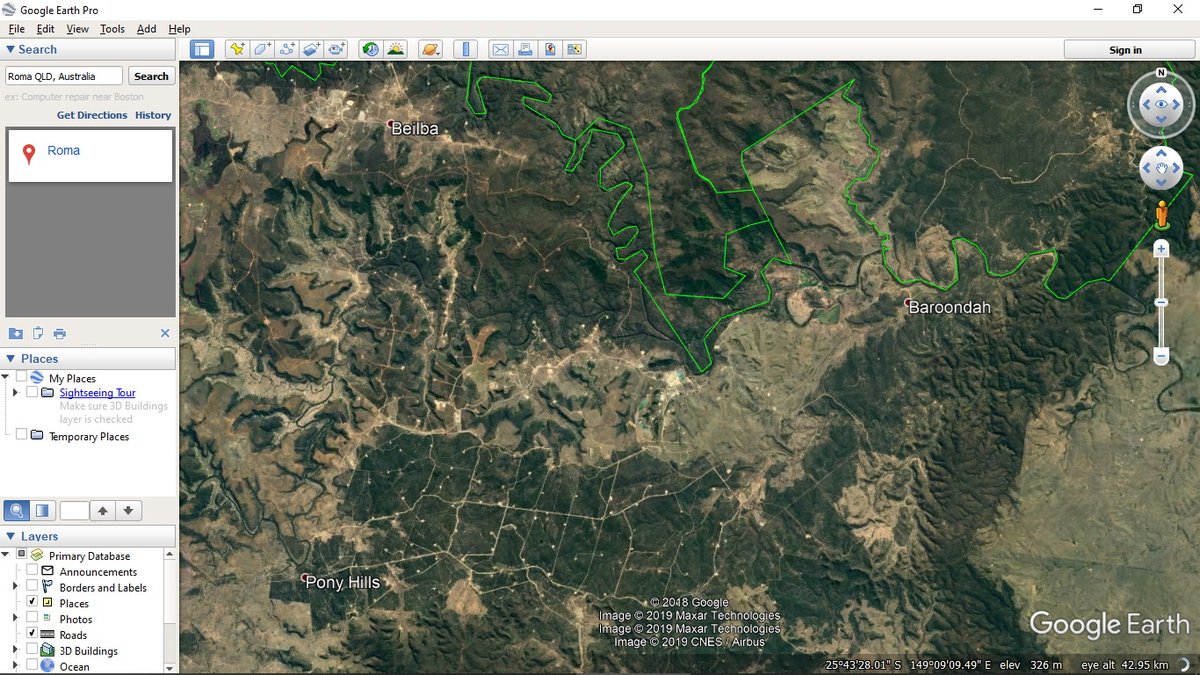Enable the Announcements layer
Screen dimensions: 1200x675
32,571
